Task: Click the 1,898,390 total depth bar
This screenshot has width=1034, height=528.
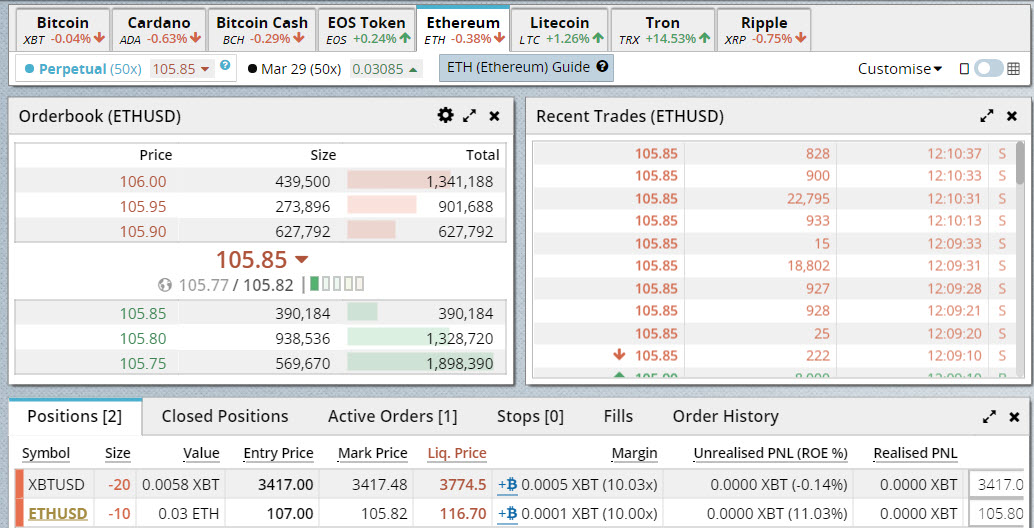Action: click(x=421, y=364)
